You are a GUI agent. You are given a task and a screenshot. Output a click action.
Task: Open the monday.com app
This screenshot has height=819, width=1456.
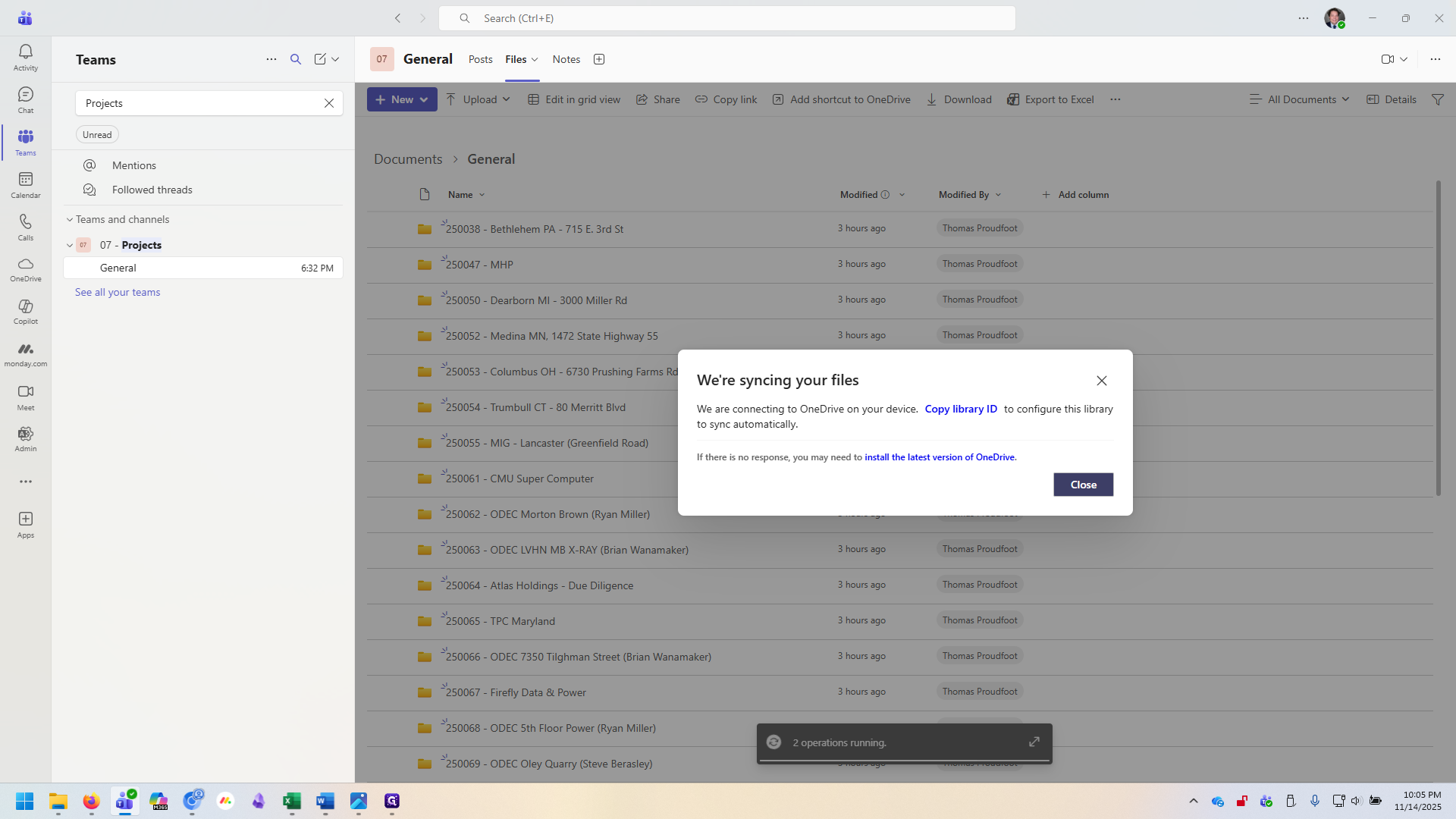point(25,353)
